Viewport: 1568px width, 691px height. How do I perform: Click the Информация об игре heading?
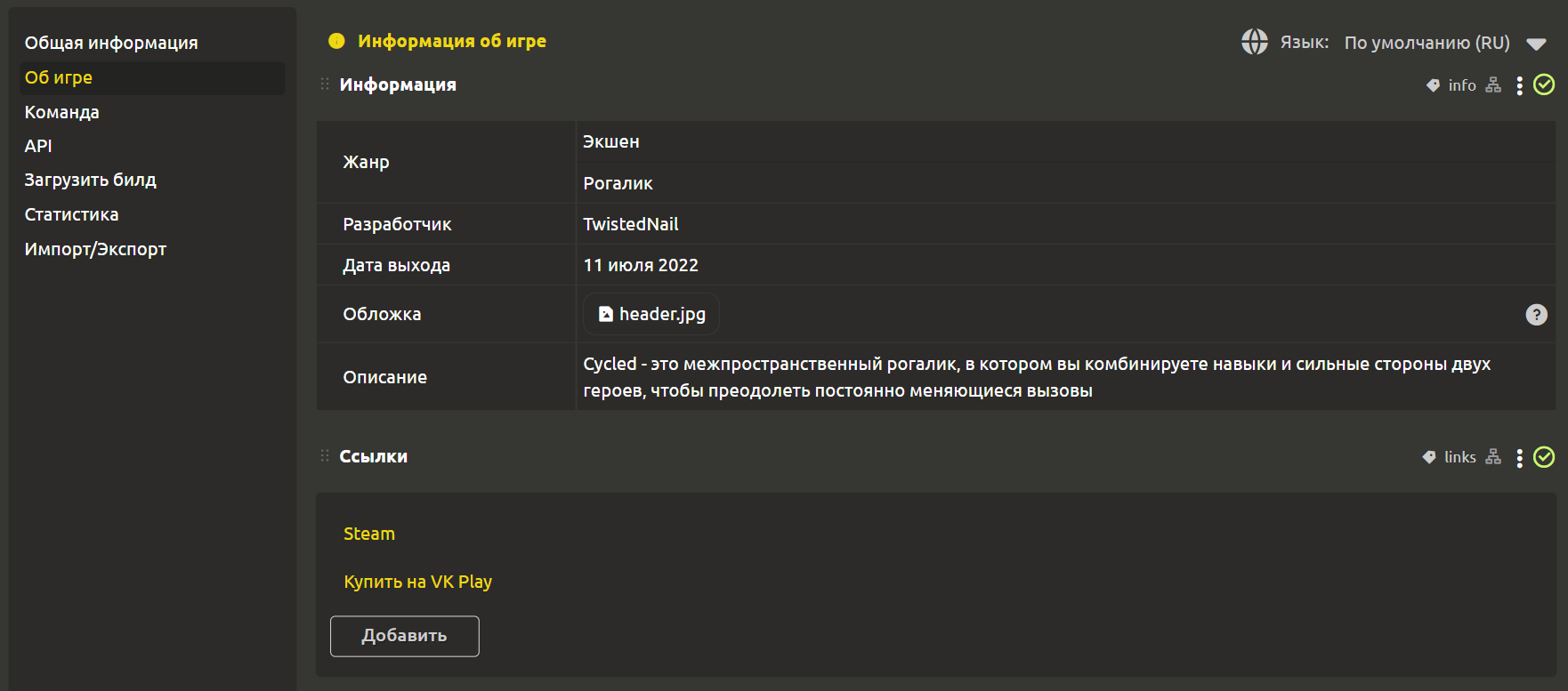(452, 41)
